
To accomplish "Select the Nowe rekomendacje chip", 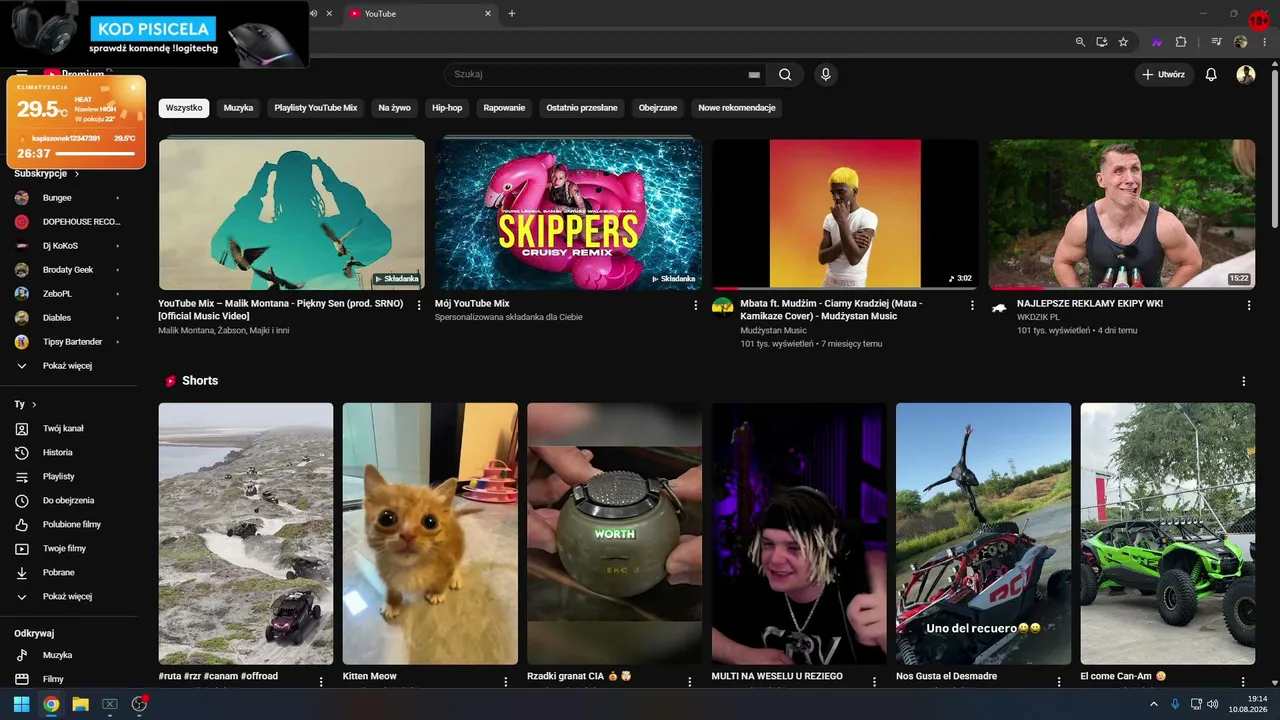I will 737,108.
